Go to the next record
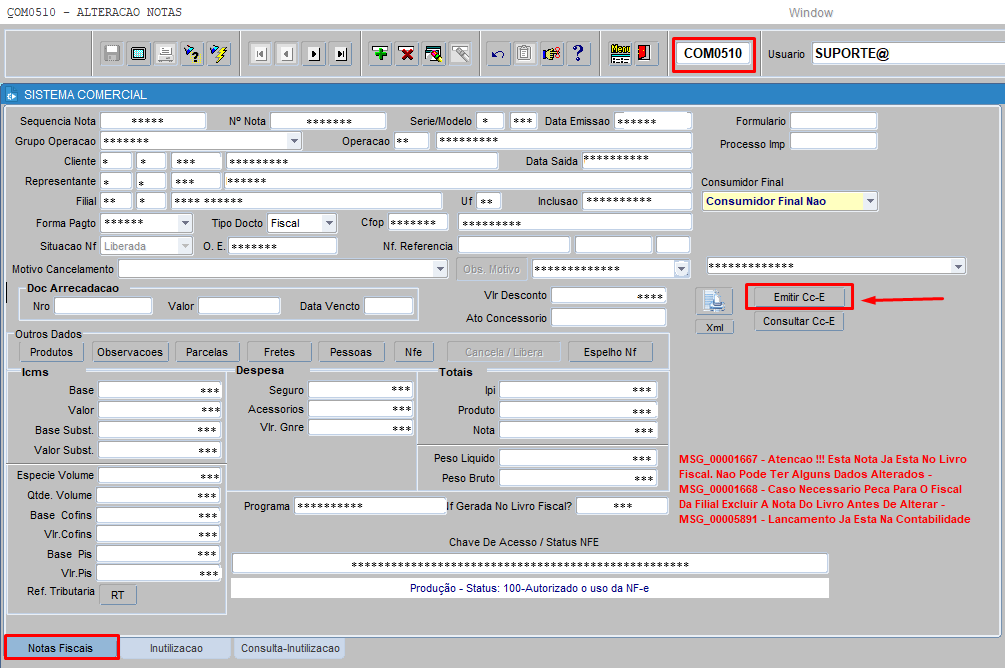 (314, 54)
